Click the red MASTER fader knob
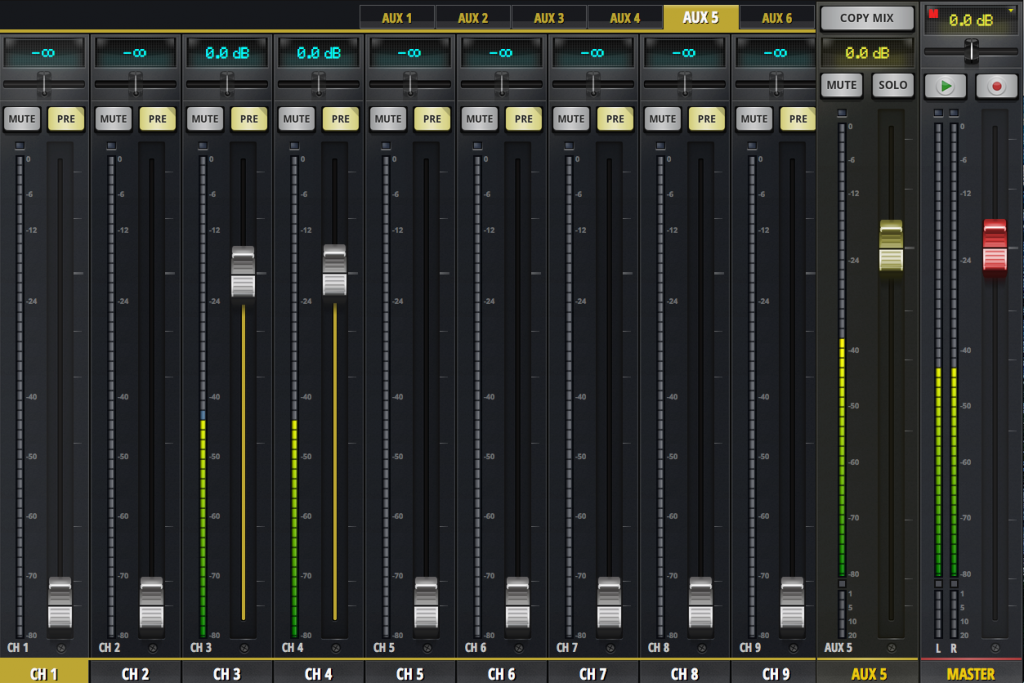The height and width of the screenshot is (683, 1024). click(x=995, y=246)
